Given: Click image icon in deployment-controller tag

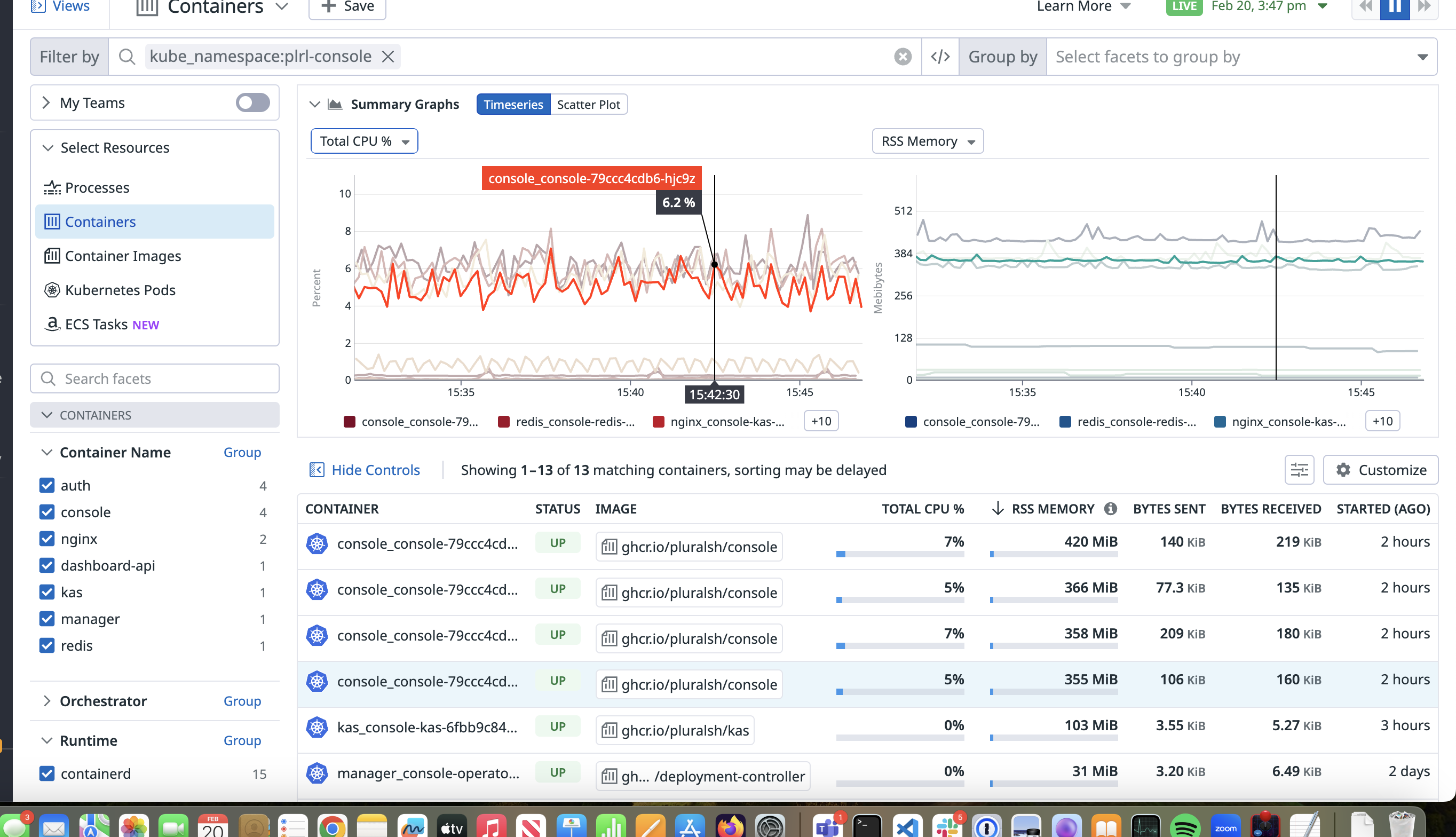Looking at the screenshot, I should [x=609, y=776].
